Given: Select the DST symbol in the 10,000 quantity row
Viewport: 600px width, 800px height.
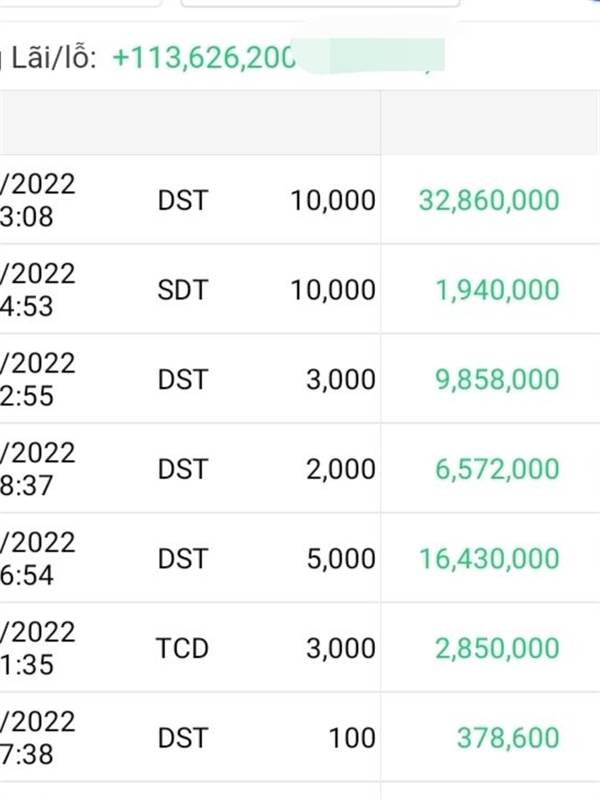Looking at the screenshot, I should coord(183,200).
